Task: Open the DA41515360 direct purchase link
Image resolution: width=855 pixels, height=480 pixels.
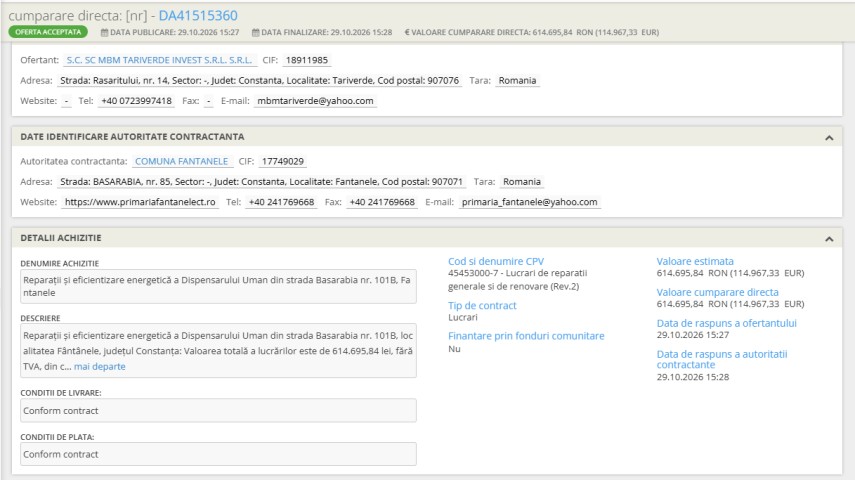Action: [198, 15]
